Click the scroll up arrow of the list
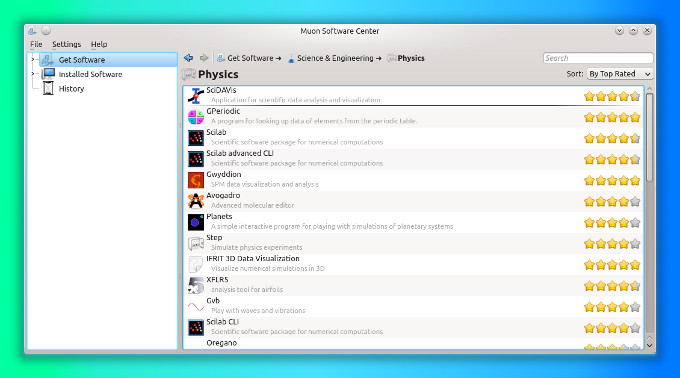Screen dimensions: 680x378 click(649, 88)
